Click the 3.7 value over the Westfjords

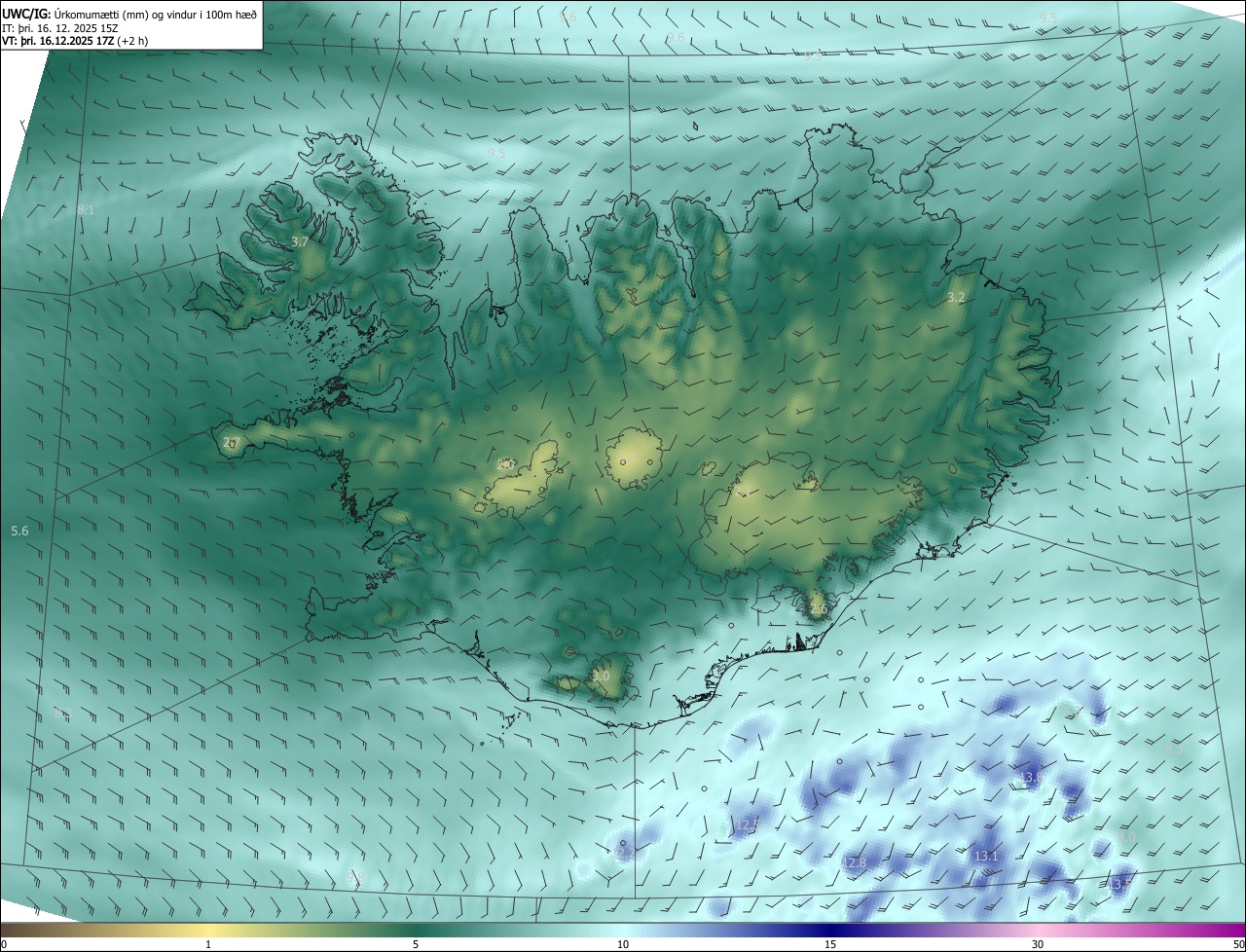(300, 241)
